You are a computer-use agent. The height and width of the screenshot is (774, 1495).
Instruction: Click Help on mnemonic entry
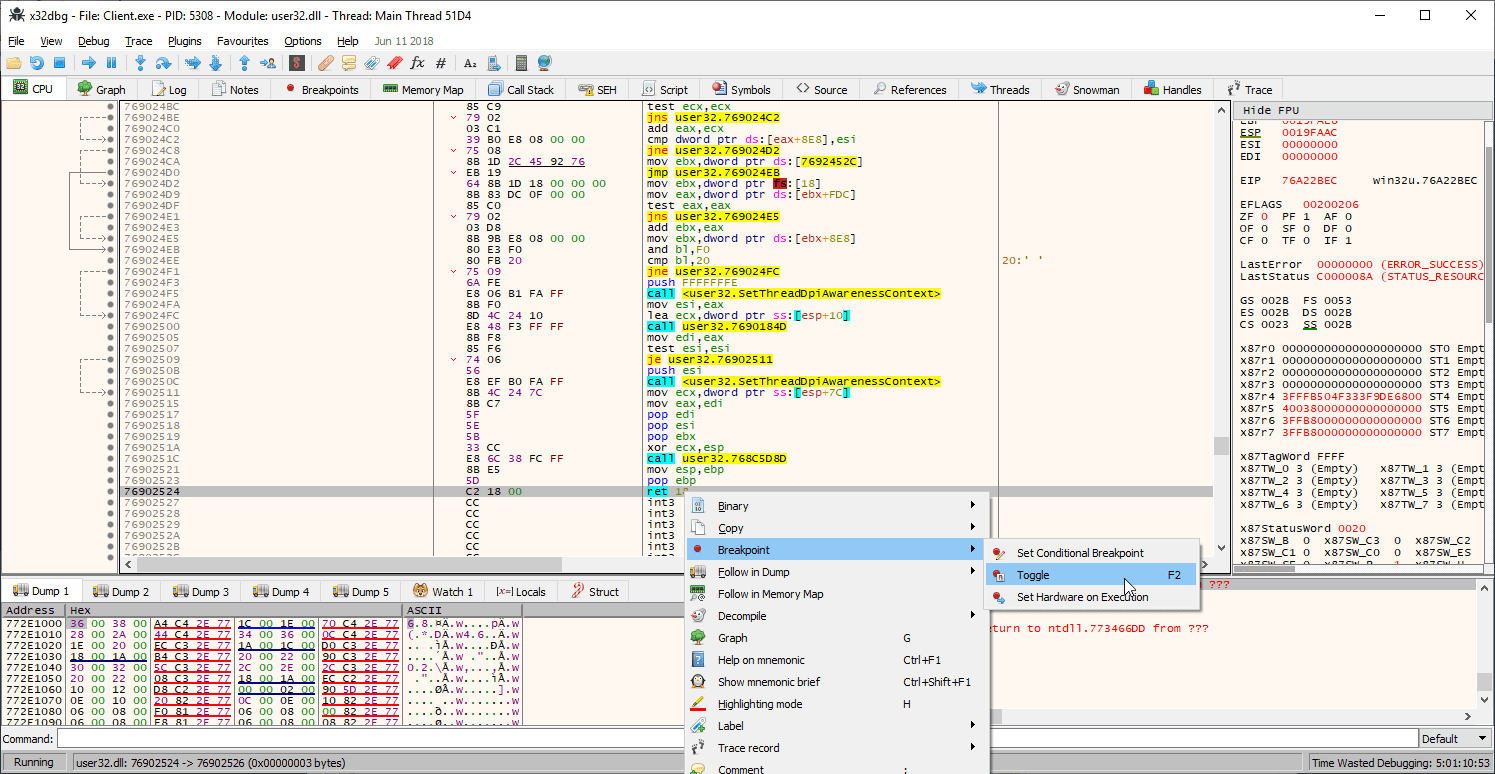(x=836, y=660)
